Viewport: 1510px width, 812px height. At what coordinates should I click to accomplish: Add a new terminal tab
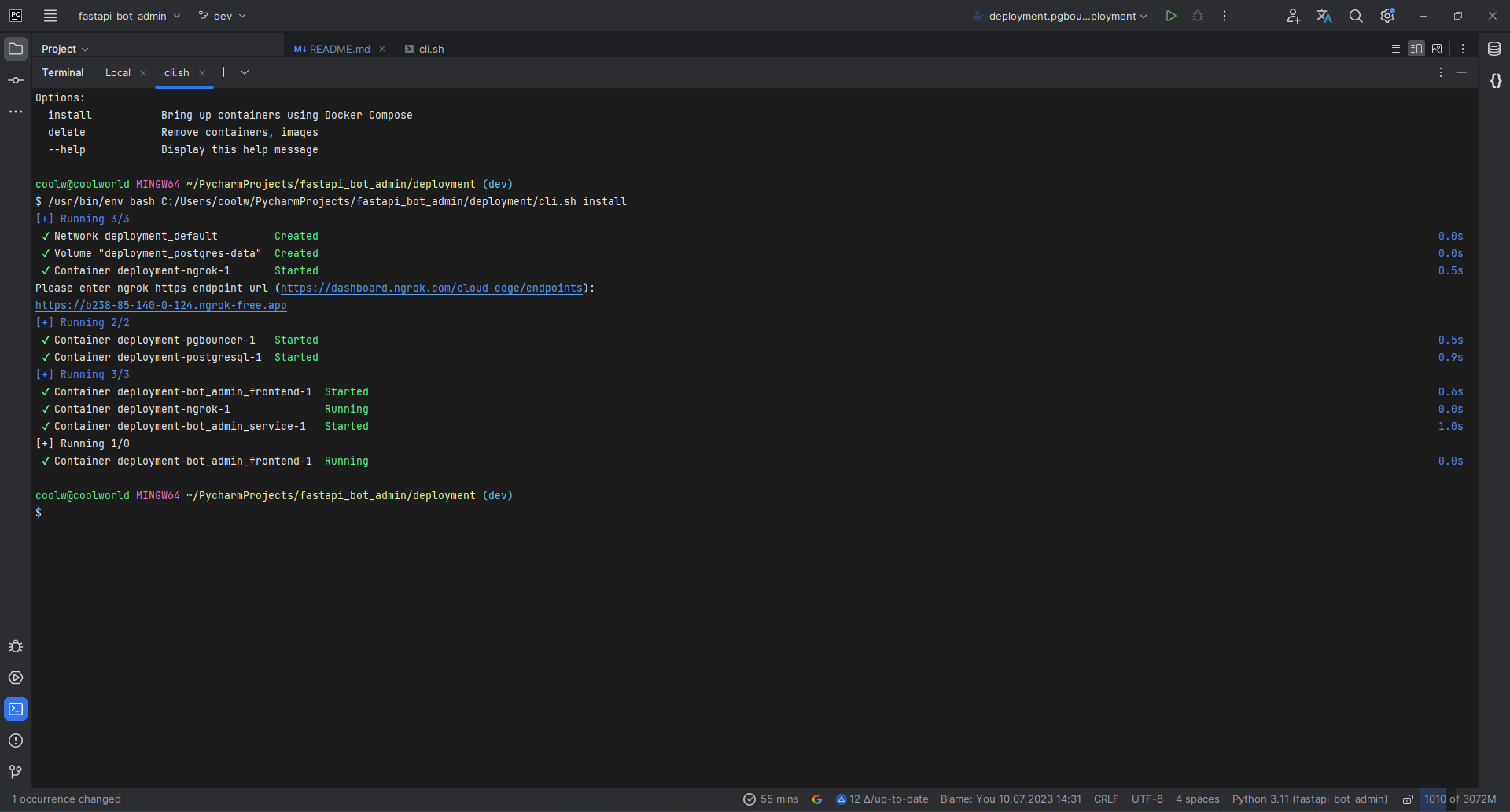pyautogui.click(x=223, y=72)
